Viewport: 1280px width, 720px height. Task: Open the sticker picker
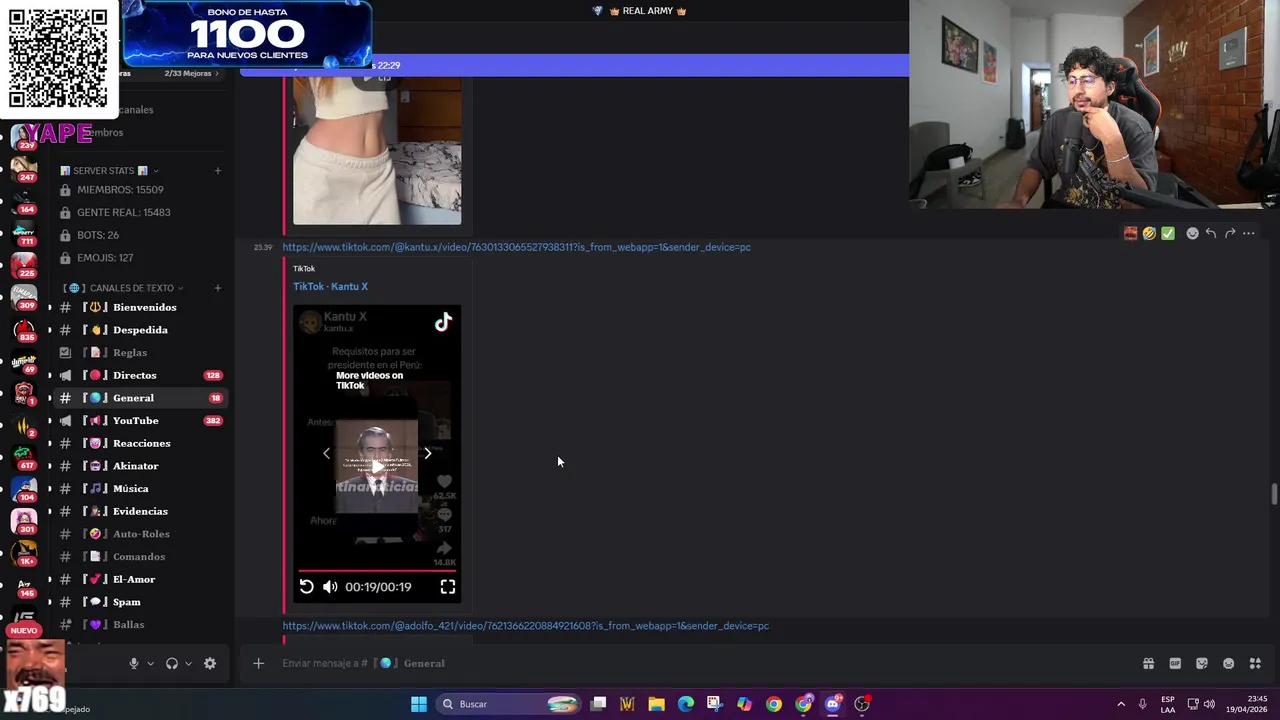coord(1202,663)
